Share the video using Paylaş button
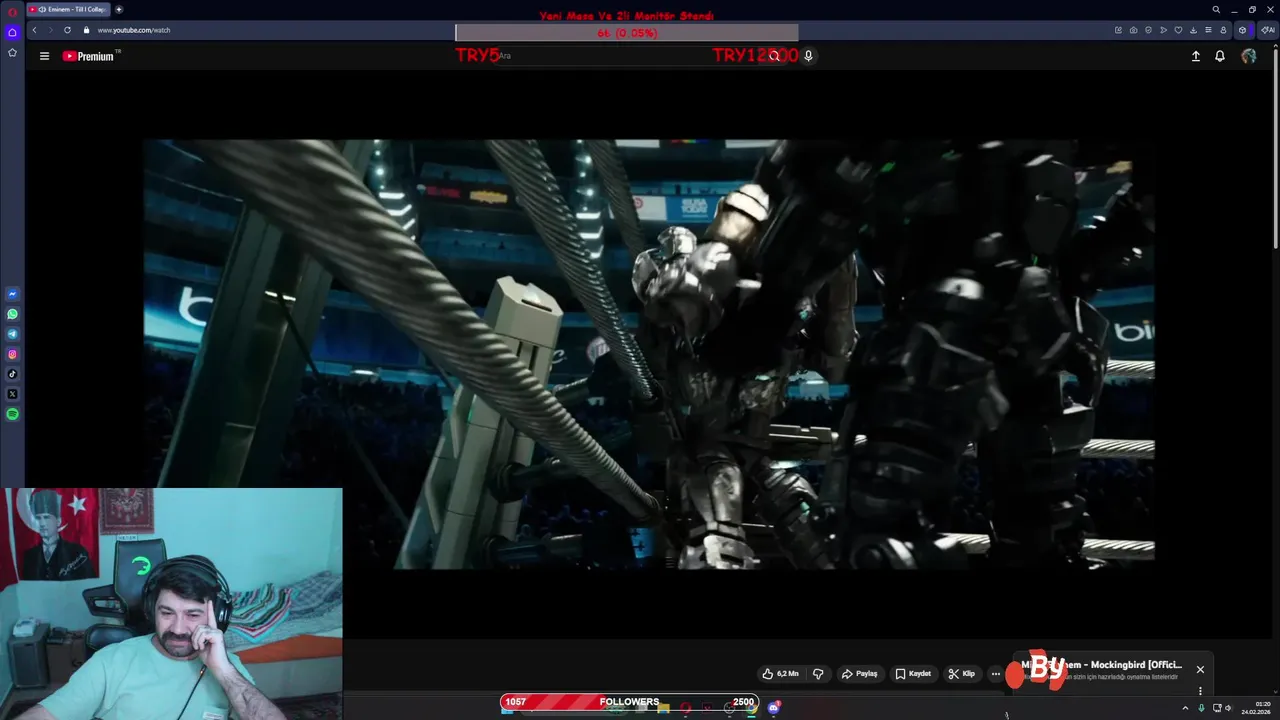The height and width of the screenshot is (720, 1280). [x=859, y=674]
